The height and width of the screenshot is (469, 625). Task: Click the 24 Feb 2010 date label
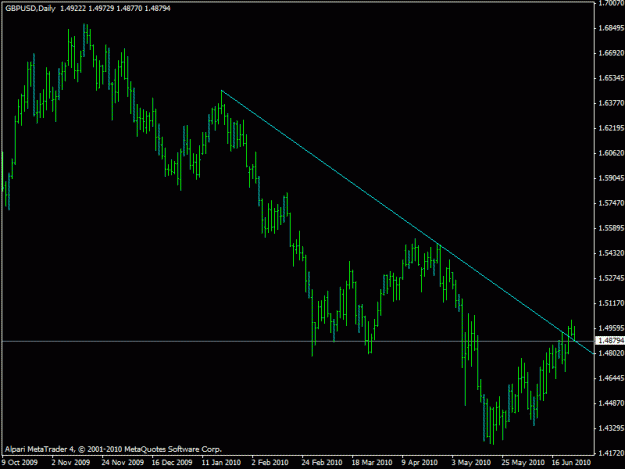322,463
